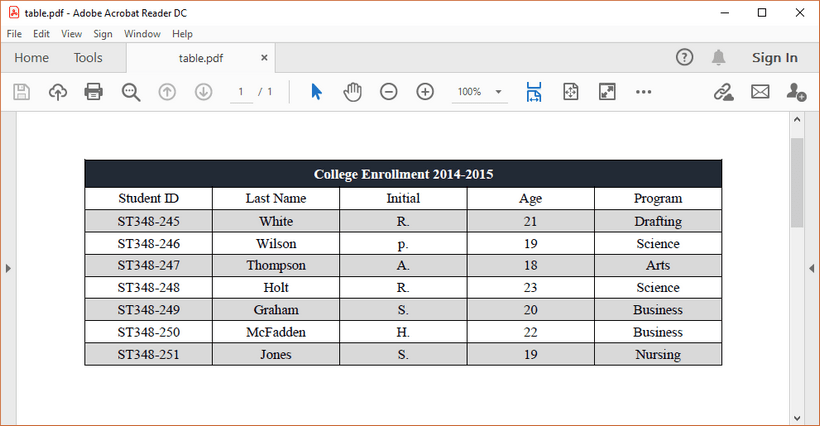This screenshot has width=820, height=426.
Task: Switch to the Tools tab
Action: coord(88,57)
